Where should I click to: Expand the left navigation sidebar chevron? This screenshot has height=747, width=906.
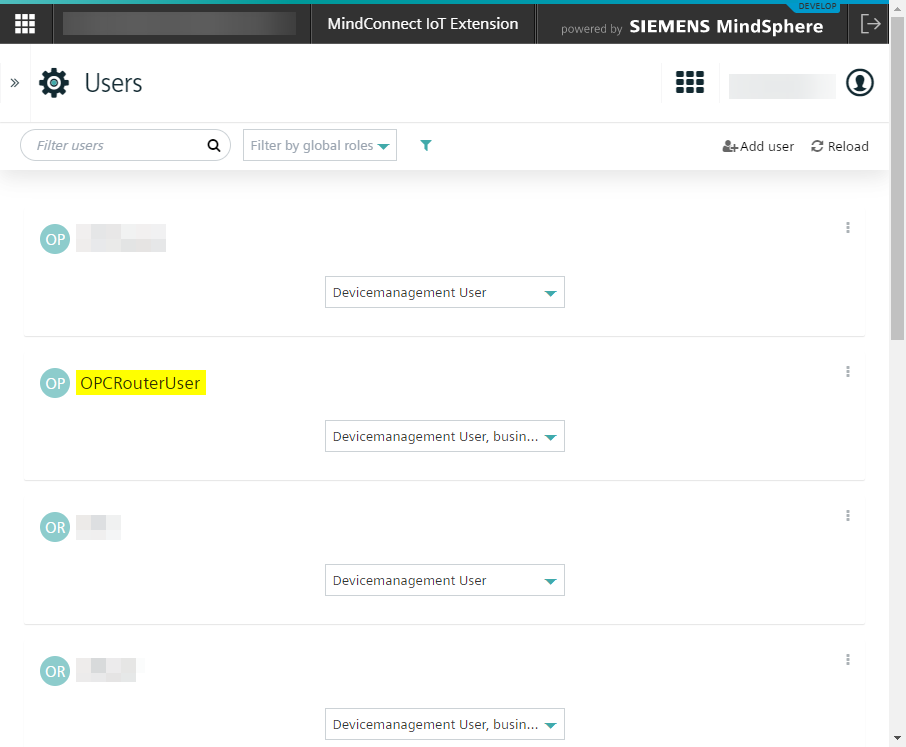15,83
